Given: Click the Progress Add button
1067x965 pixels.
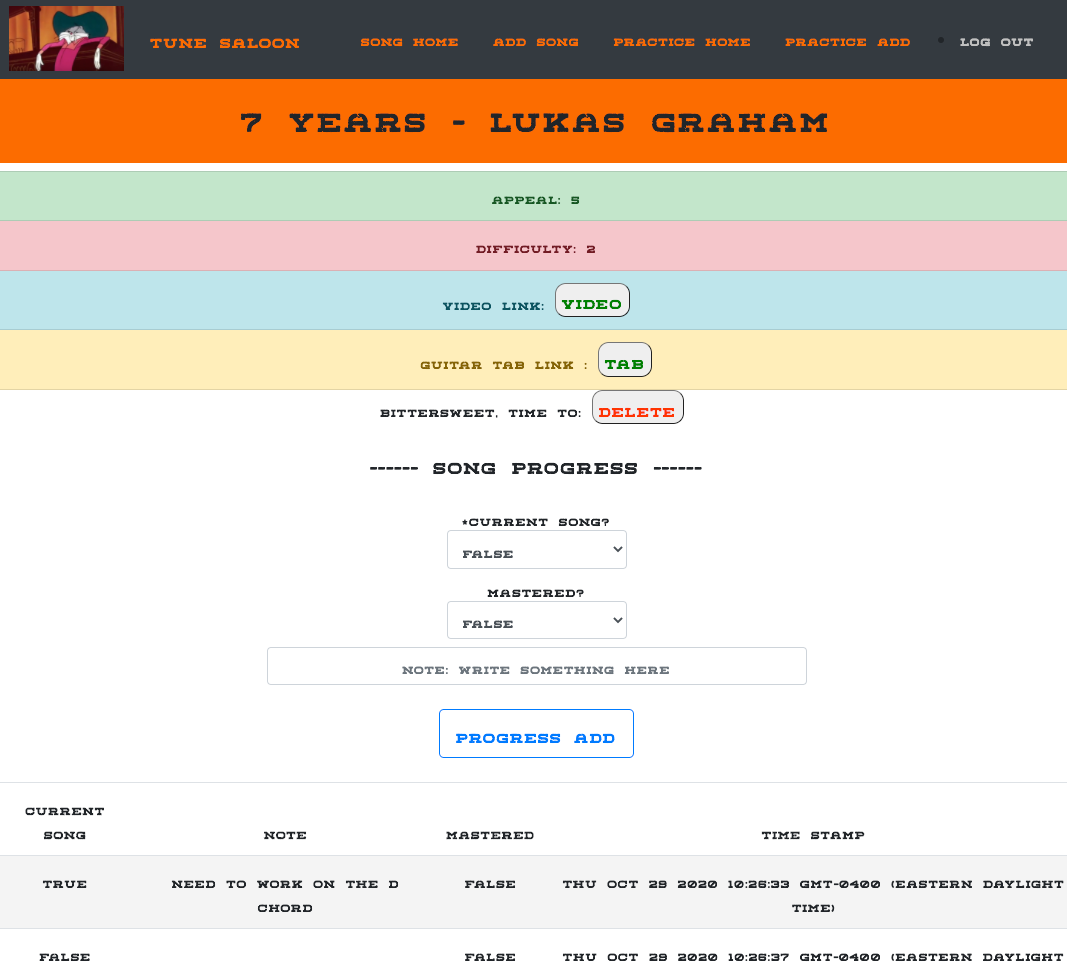Looking at the screenshot, I should pos(536,734).
